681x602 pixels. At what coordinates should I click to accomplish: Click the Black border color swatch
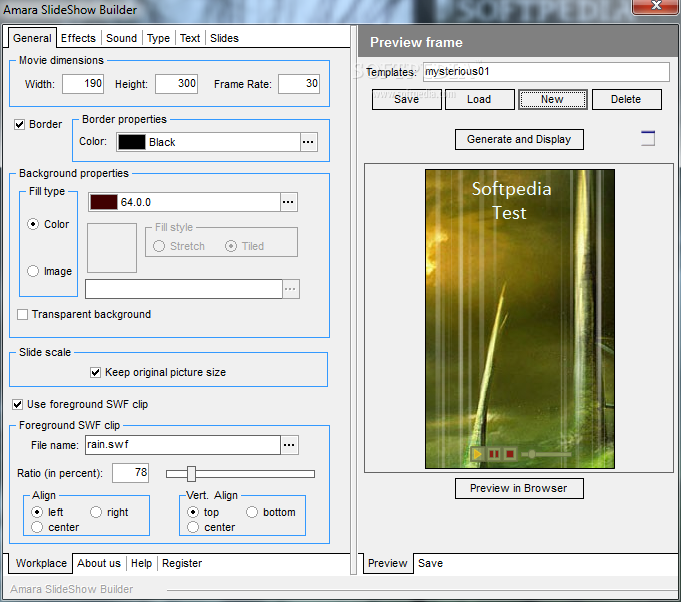tap(132, 142)
